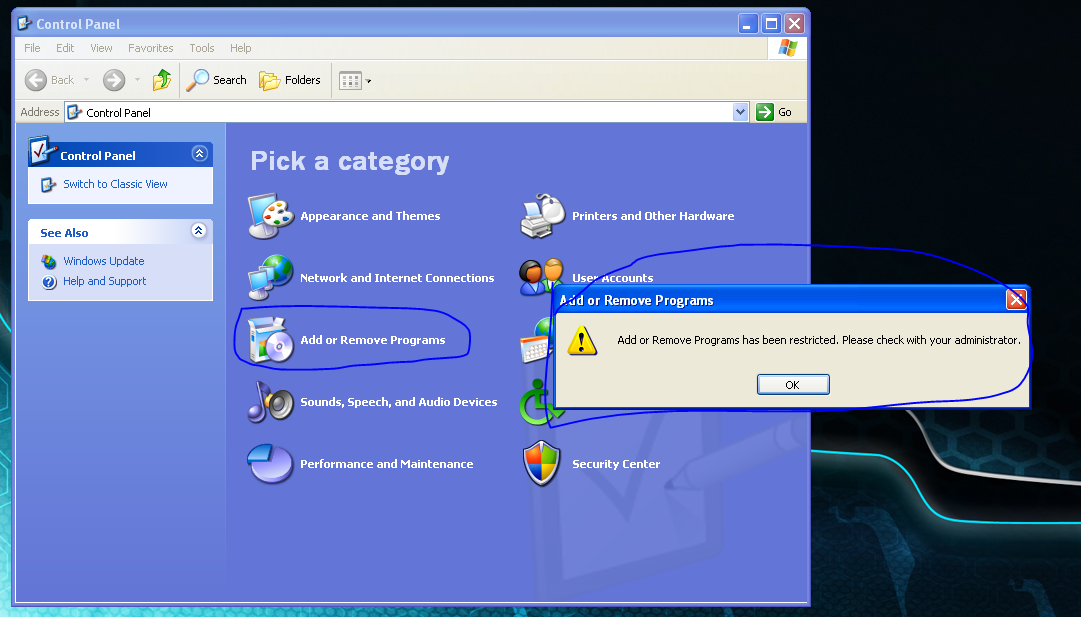
Task: Click the Views toolbar icon
Action: click(350, 81)
